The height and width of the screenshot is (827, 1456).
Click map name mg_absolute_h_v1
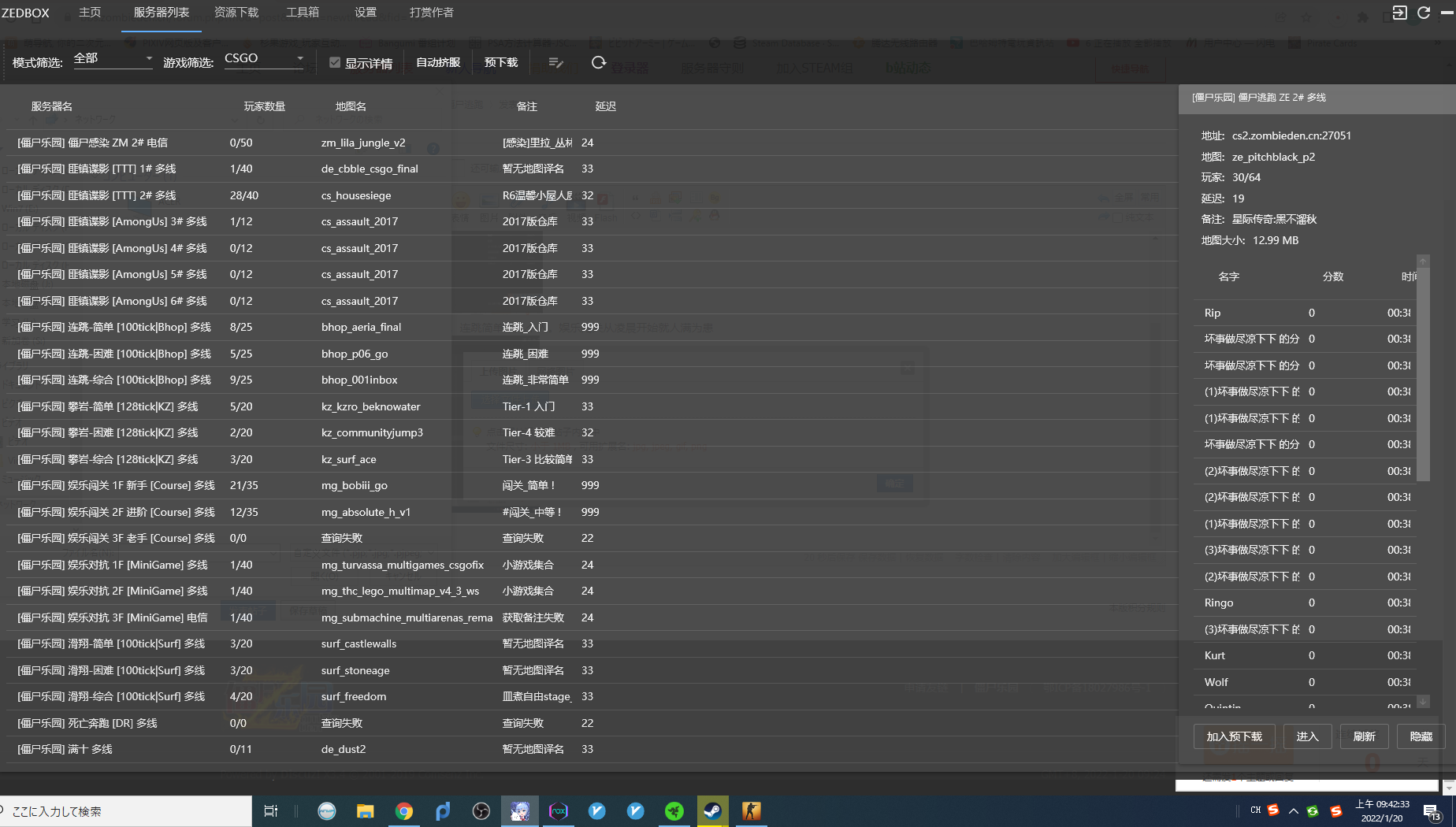366,512
